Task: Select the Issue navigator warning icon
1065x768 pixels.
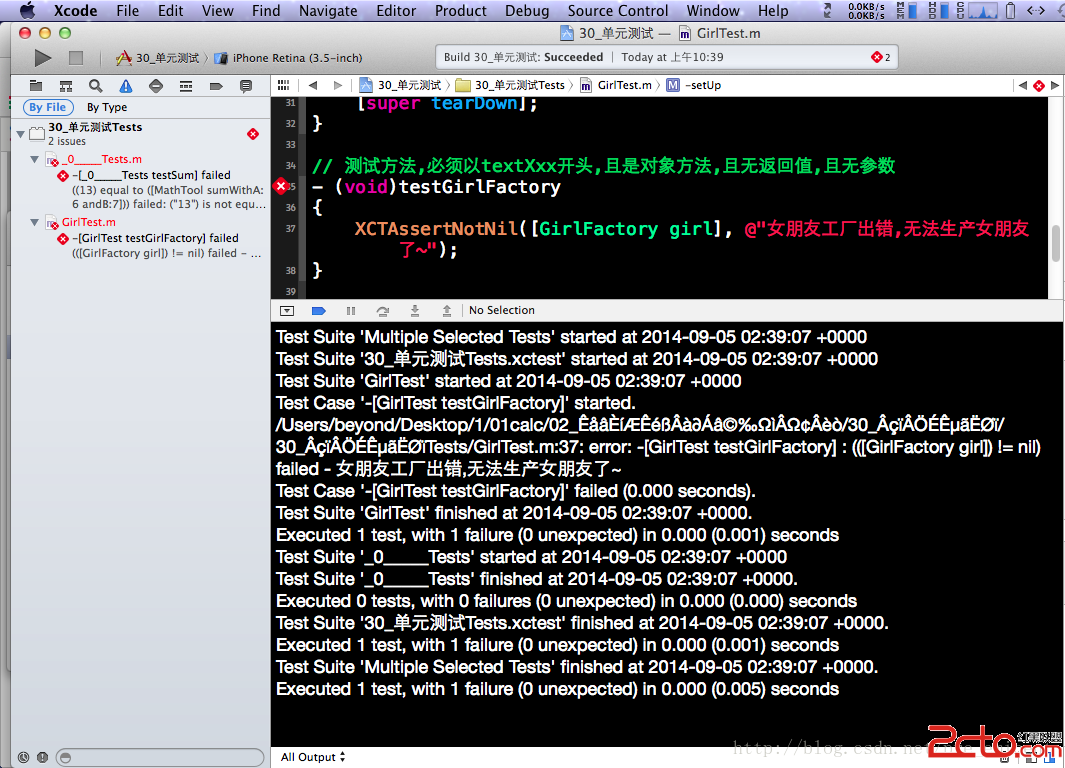Action: [126, 86]
